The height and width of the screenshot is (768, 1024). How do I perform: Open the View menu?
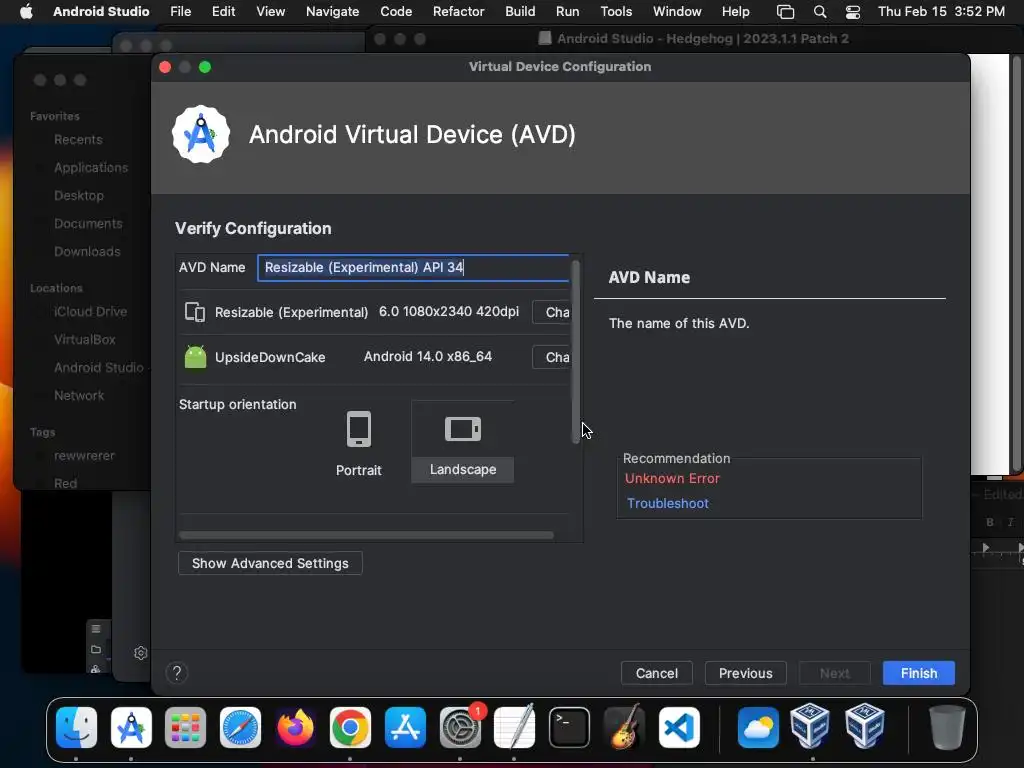tap(270, 11)
